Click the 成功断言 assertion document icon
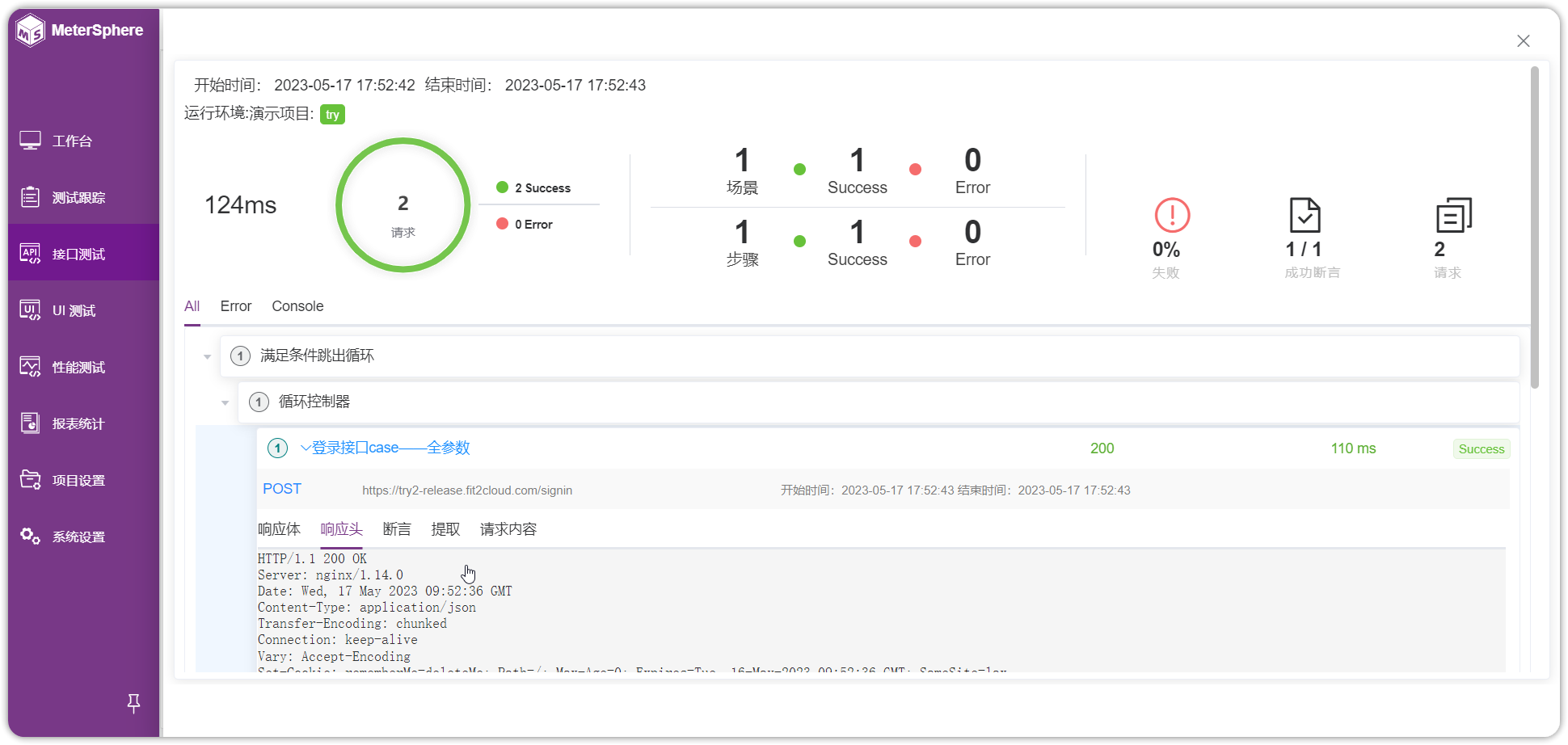Screen dimensions: 1568x745 point(1305,216)
